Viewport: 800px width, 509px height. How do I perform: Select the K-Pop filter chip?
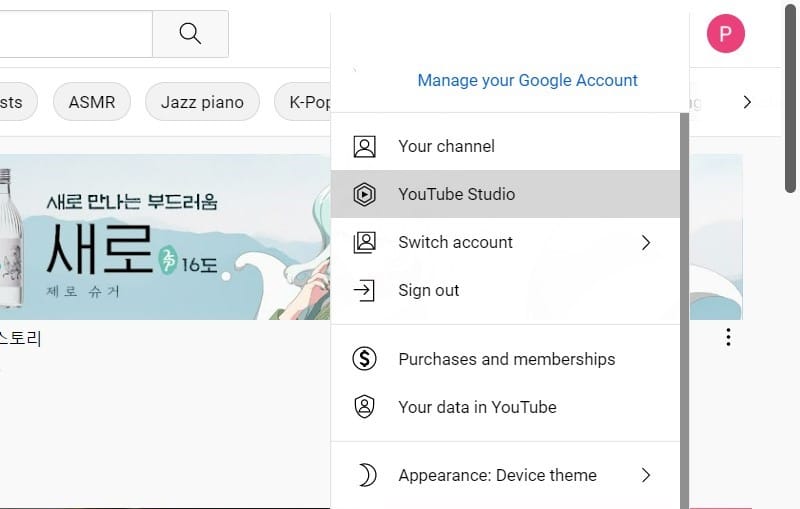(x=303, y=102)
